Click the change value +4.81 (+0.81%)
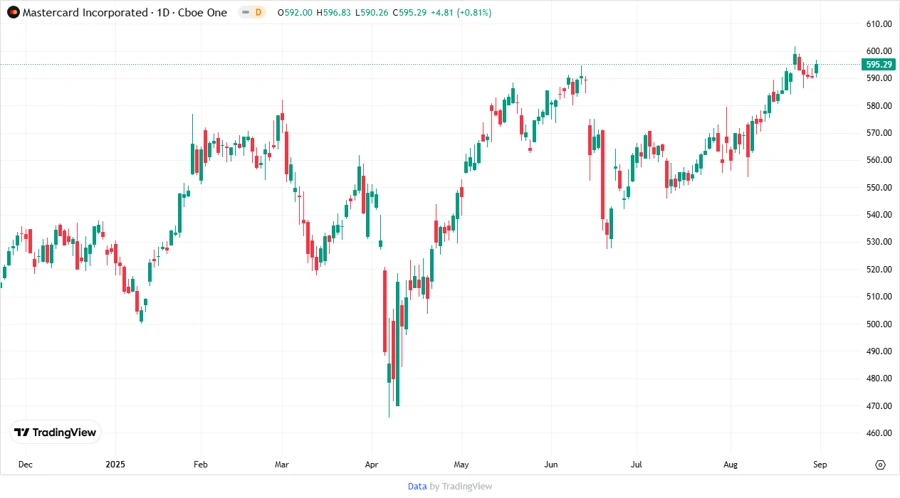This screenshot has height=498, width=900. coord(461,13)
